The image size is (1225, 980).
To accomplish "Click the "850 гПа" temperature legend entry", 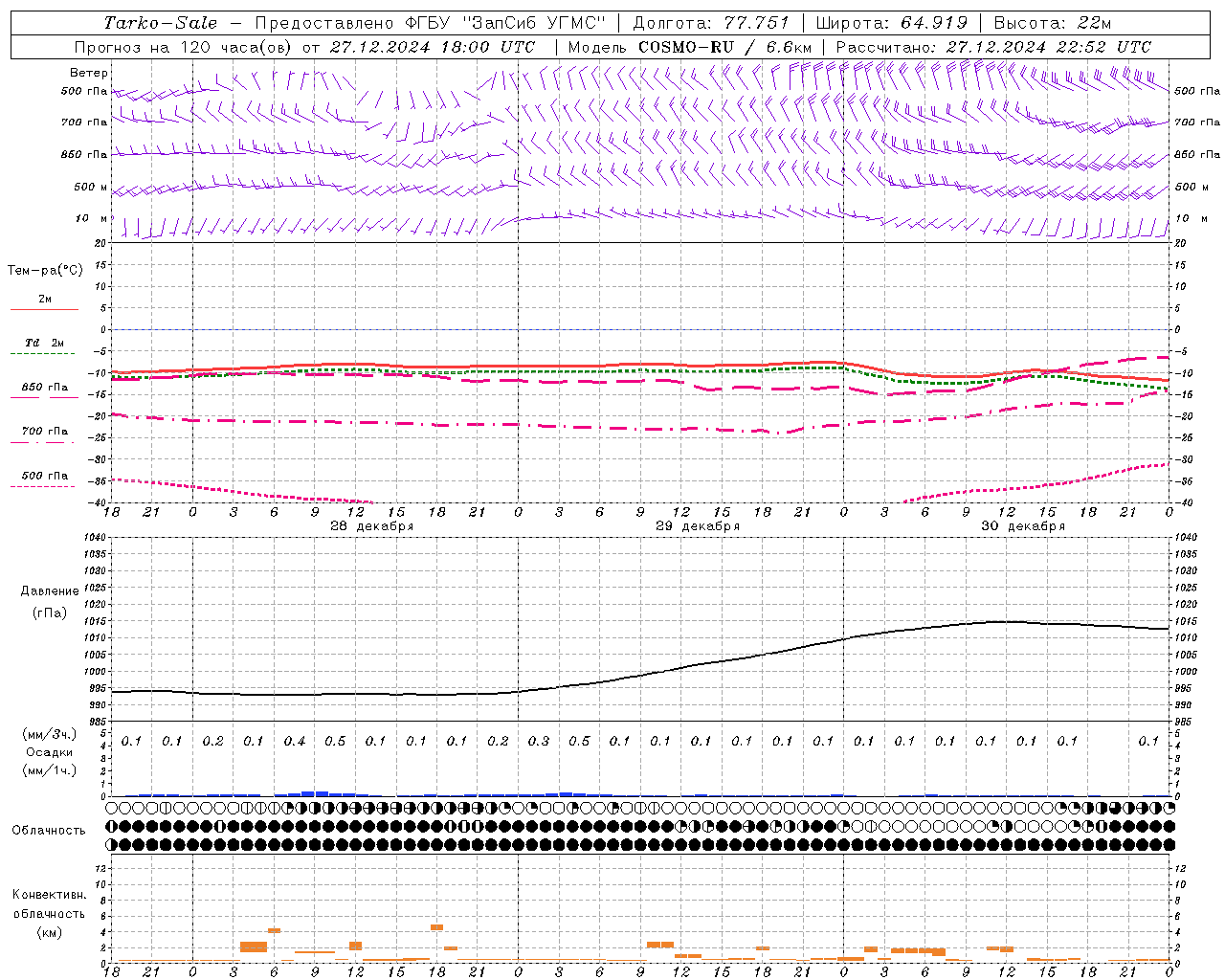I will (x=45, y=388).
